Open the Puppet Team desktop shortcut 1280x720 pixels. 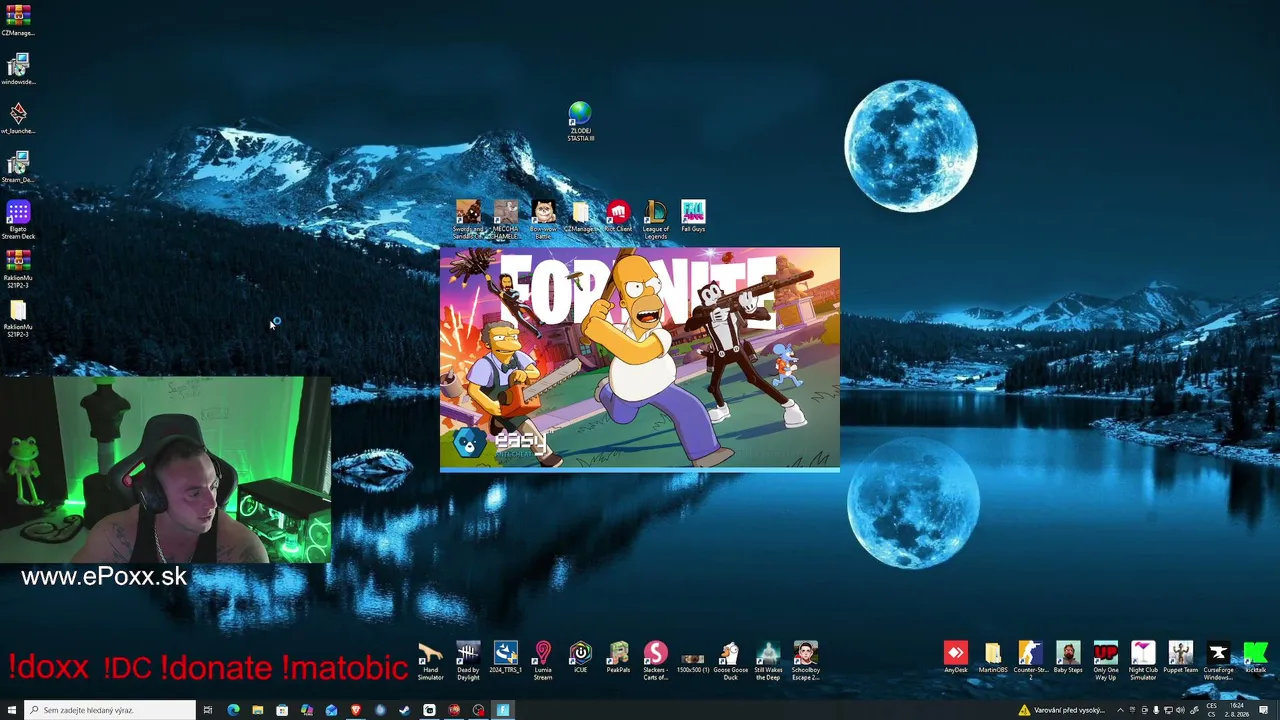click(x=1181, y=658)
